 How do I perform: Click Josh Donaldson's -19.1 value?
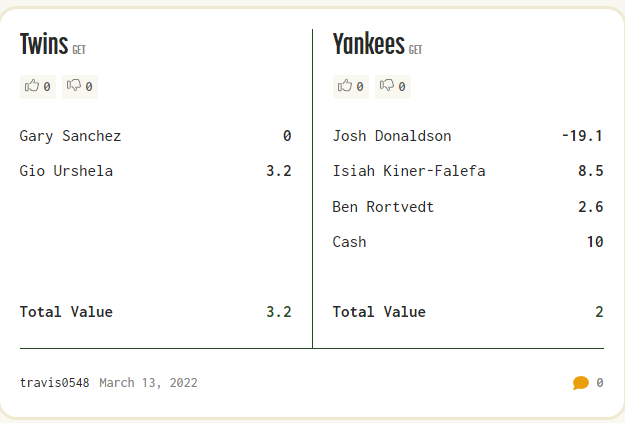pyautogui.click(x=582, y=136)
